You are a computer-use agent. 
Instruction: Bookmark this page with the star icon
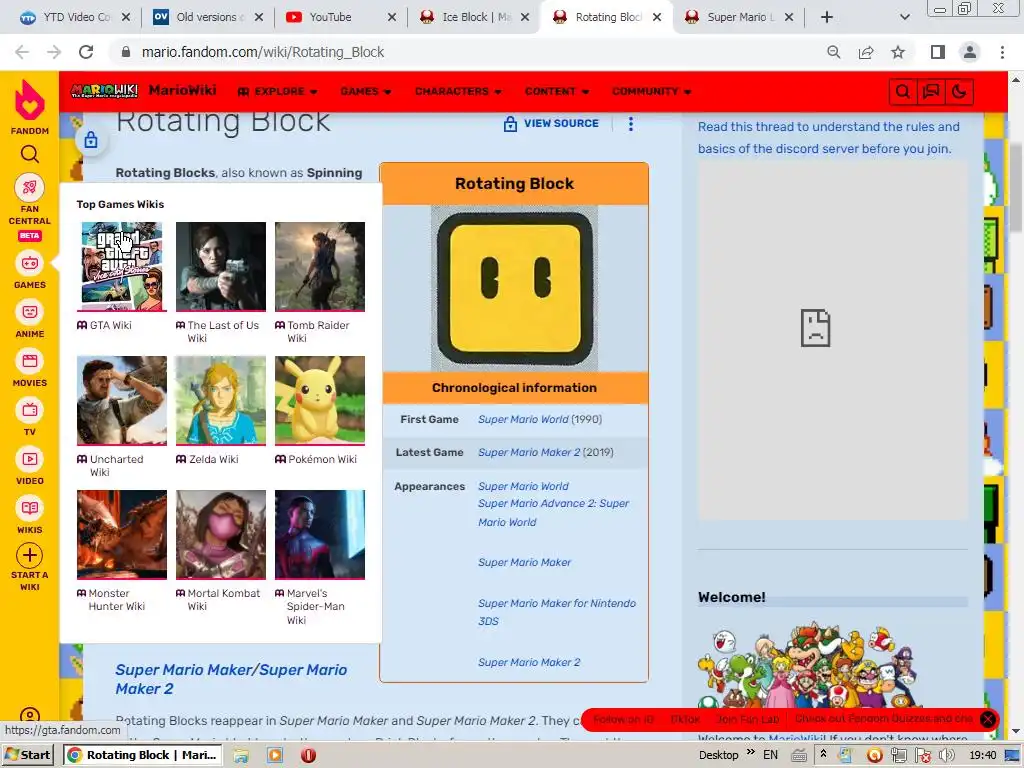coord(898,52)
